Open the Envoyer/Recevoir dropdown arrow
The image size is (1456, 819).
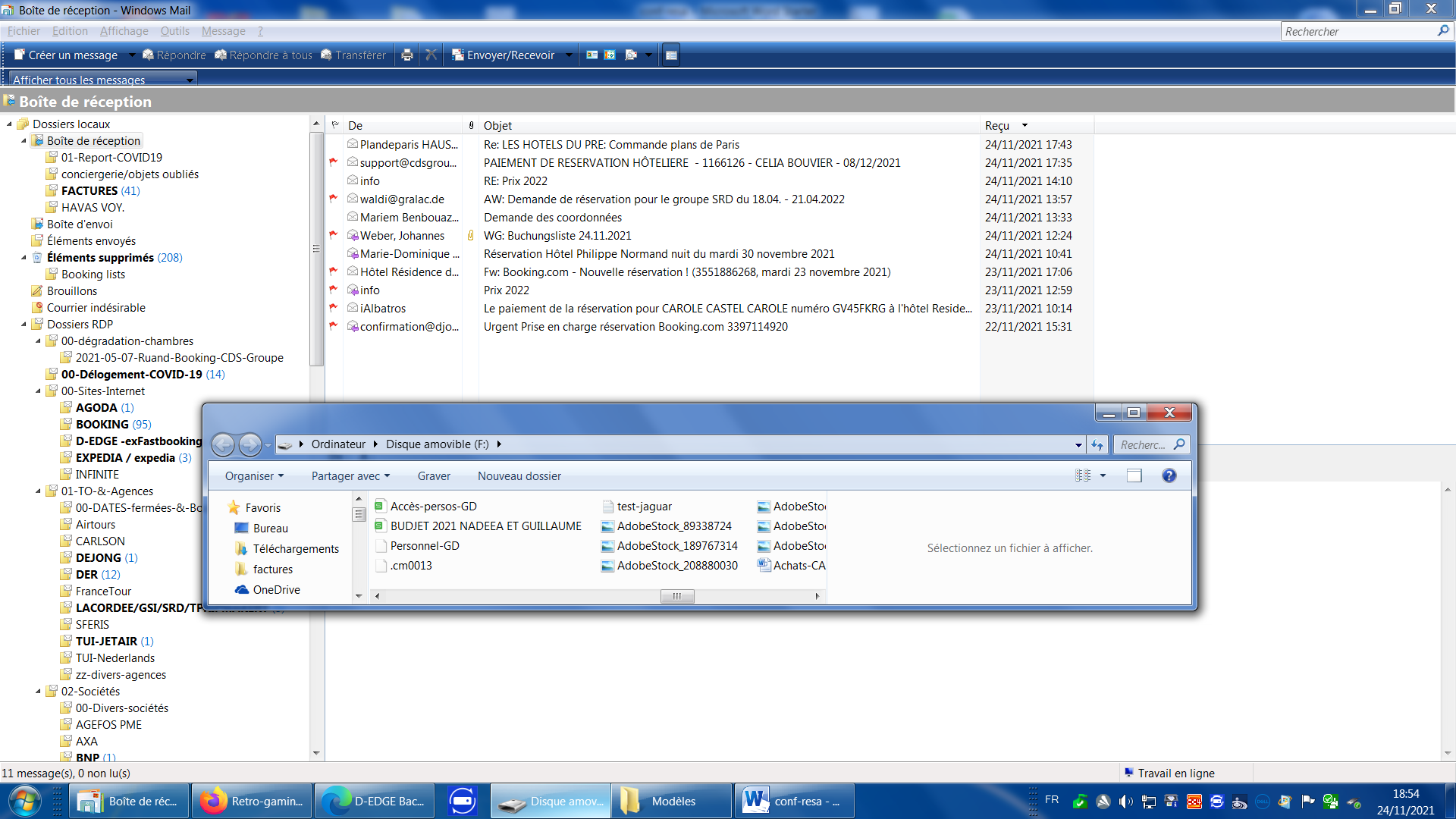(569, 55)
